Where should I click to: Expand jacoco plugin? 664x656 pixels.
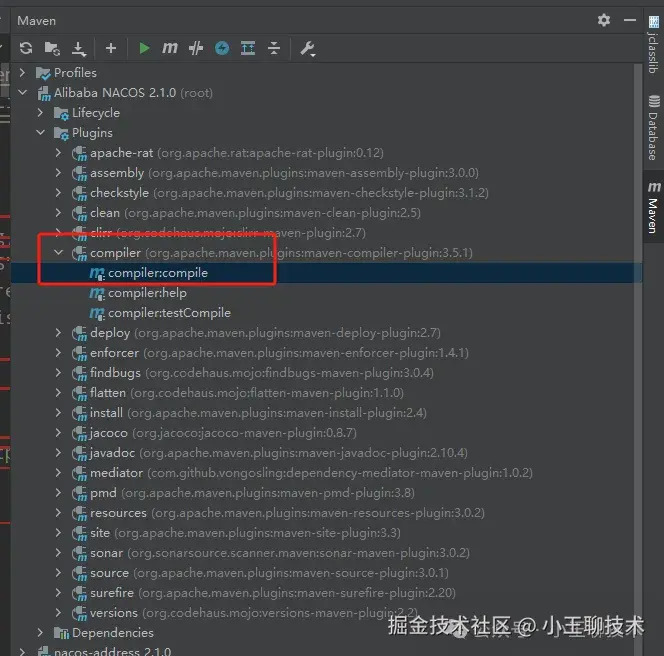[58, 433]
